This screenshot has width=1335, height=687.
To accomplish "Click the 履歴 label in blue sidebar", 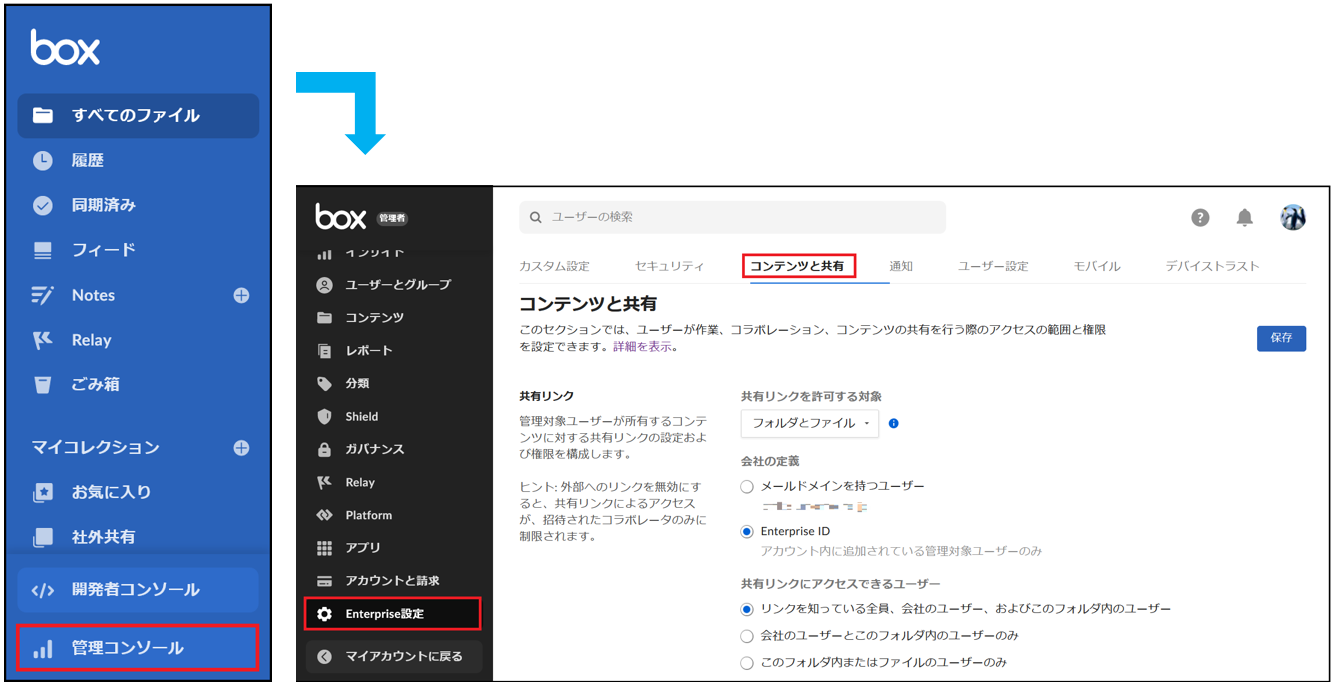I will (x=88, y=160).
